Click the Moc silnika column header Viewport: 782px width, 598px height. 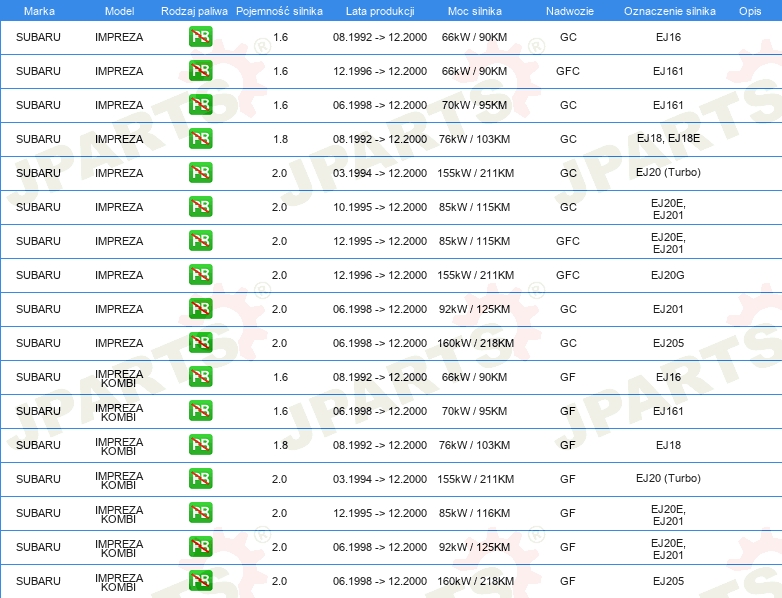(475, 11)
